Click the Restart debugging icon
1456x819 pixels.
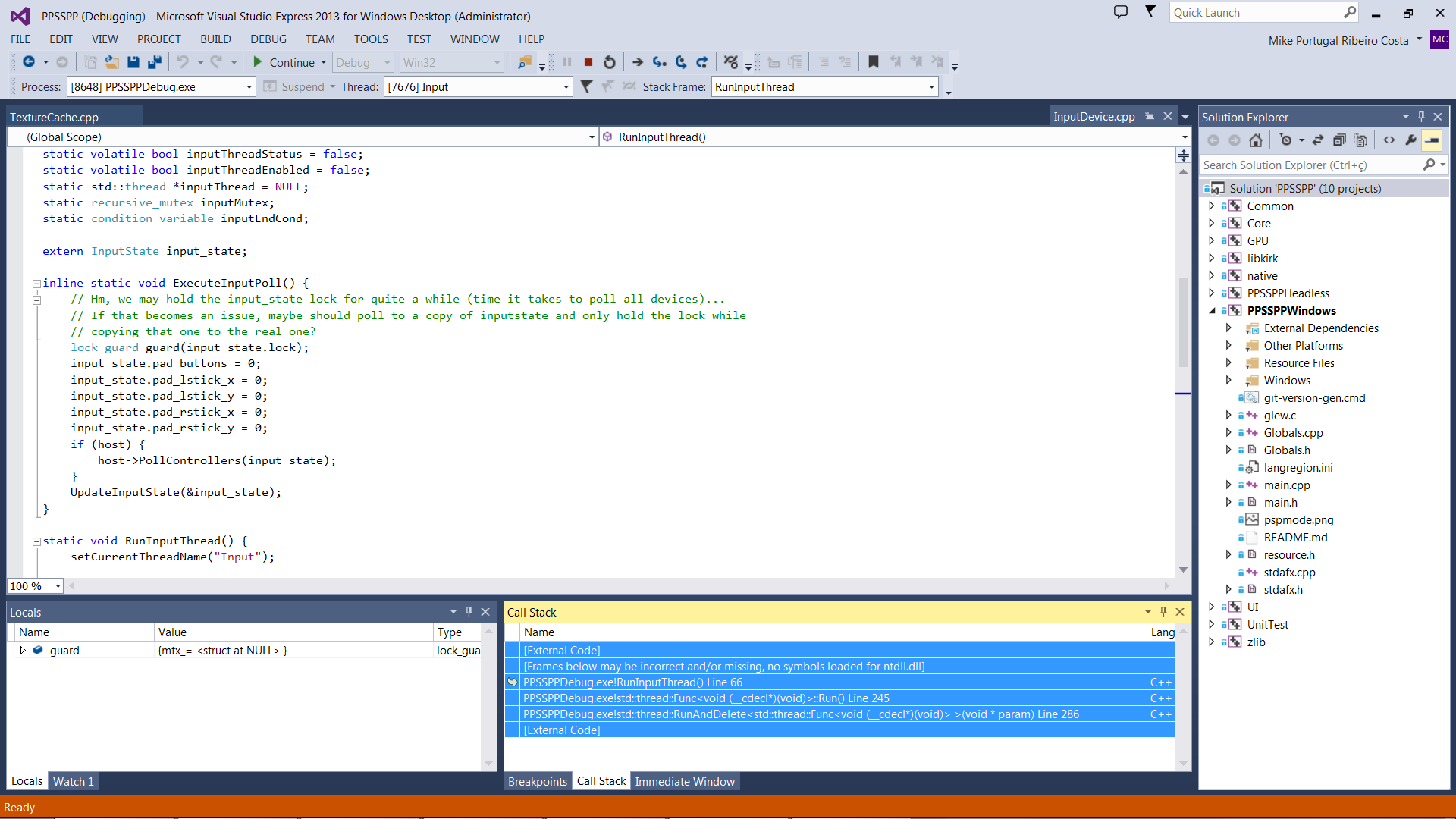pyautogui.click(x=609, y=62)
